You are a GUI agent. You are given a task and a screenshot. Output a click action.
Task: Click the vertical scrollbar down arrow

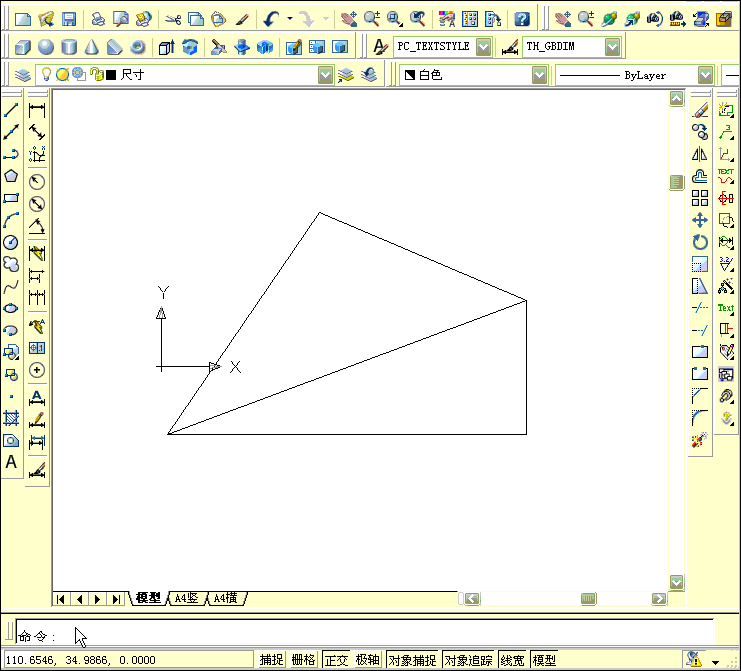[677, 582]
